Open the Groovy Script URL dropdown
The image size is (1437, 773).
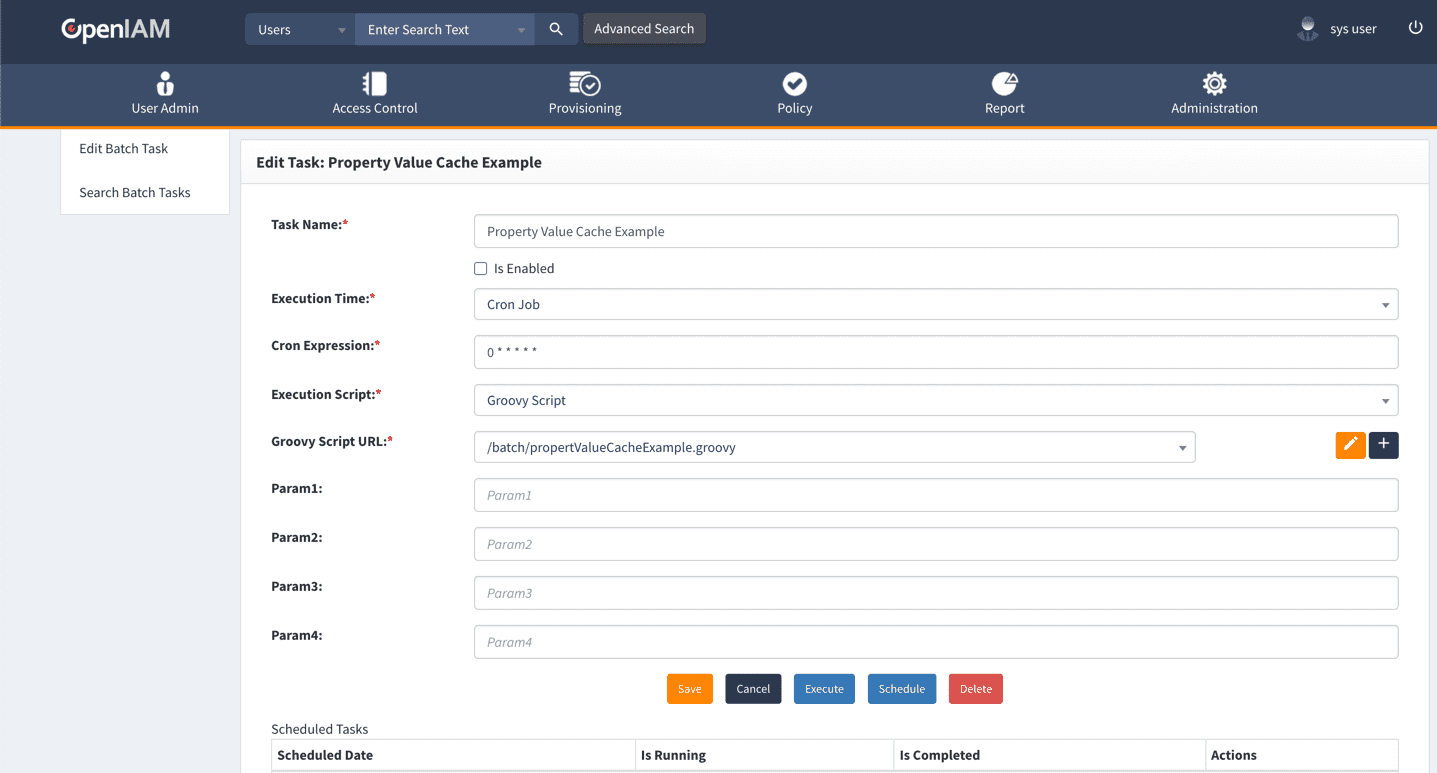tap(835, 447)
